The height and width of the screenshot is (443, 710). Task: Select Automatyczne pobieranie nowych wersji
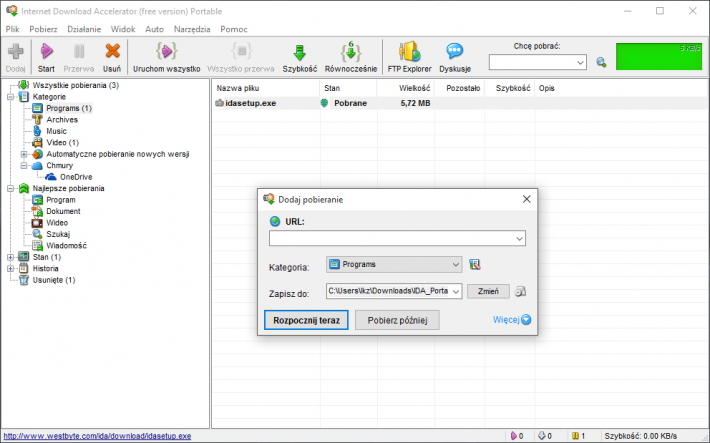[x=118, y=154]
